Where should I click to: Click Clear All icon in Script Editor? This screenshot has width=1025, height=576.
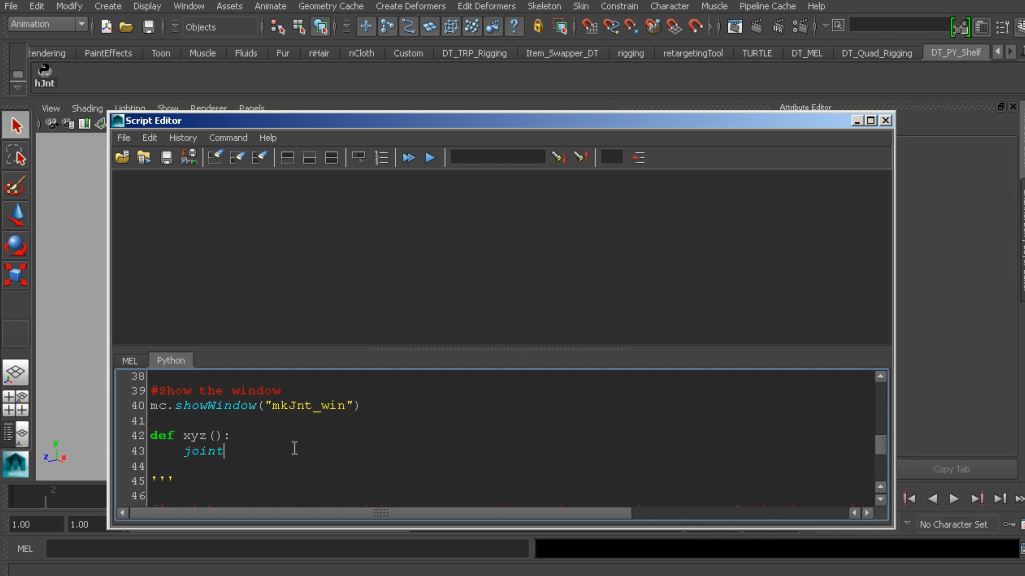[260, 158]
